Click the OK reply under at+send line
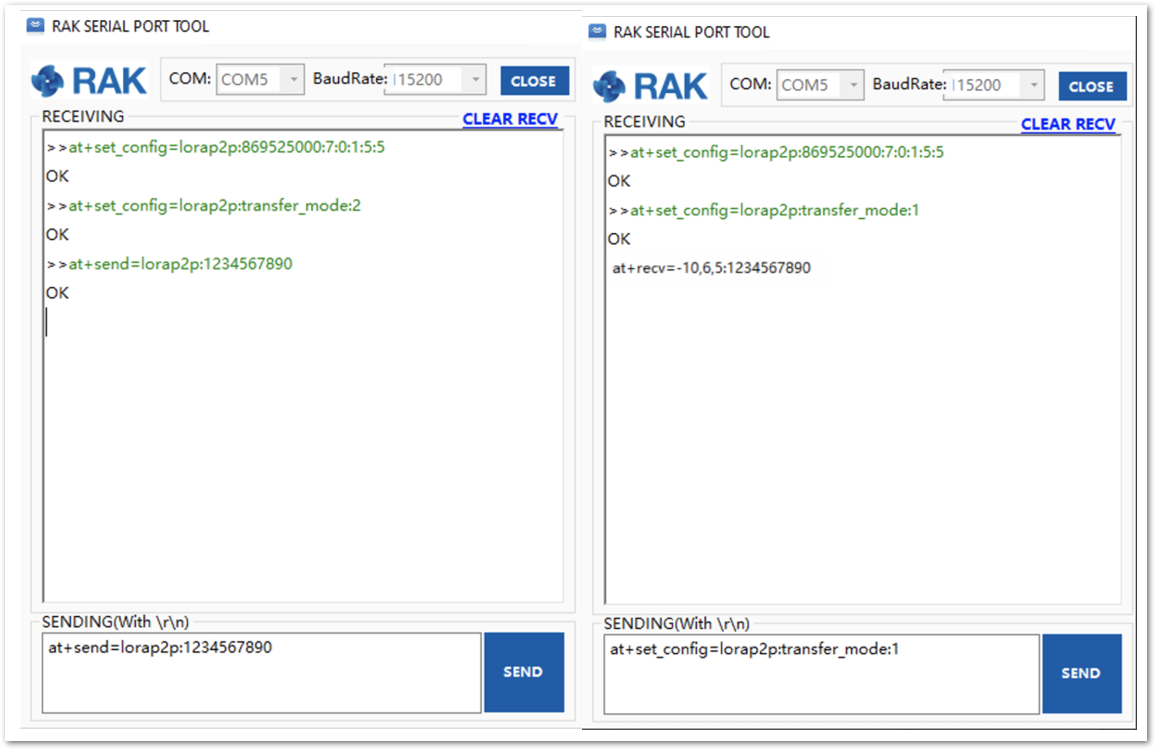The image size is (1156, 750). pyautogui.click(x=58, y=294)
